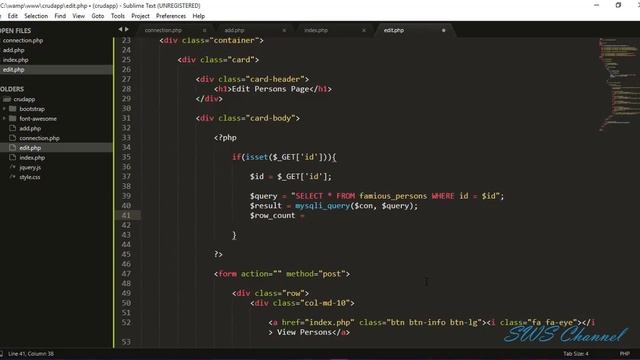Click the file icon beside connection.php in folder
Viewport: 640px width, 360px height.
click(x=13, y=138)
